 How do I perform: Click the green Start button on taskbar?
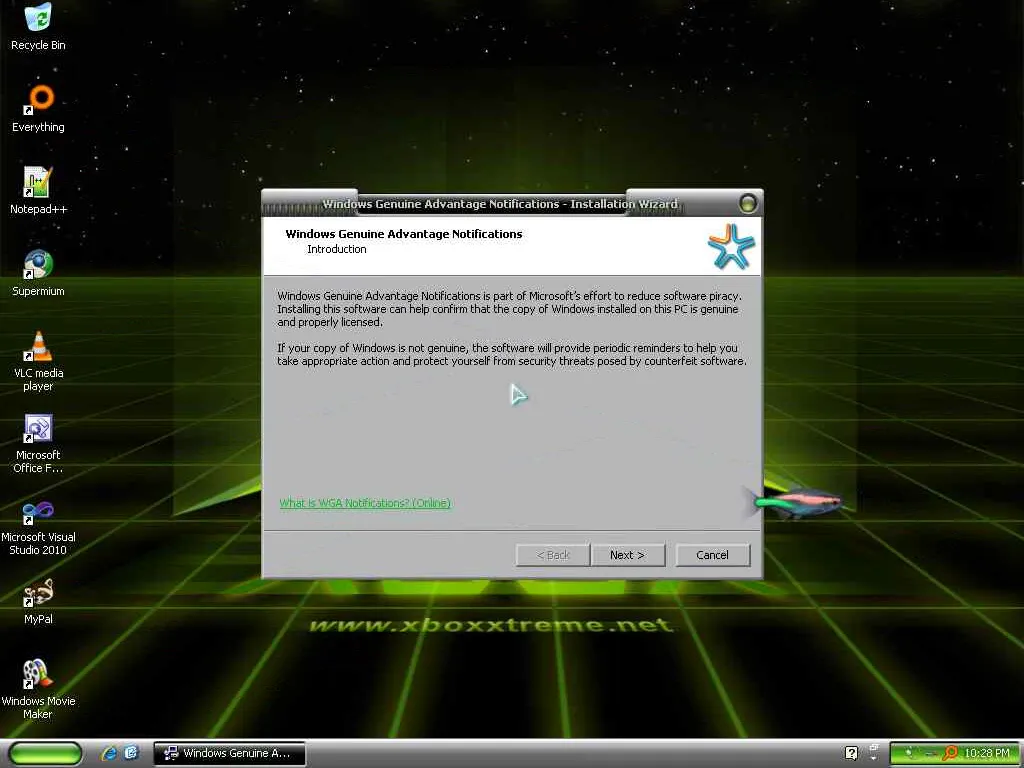45,753
